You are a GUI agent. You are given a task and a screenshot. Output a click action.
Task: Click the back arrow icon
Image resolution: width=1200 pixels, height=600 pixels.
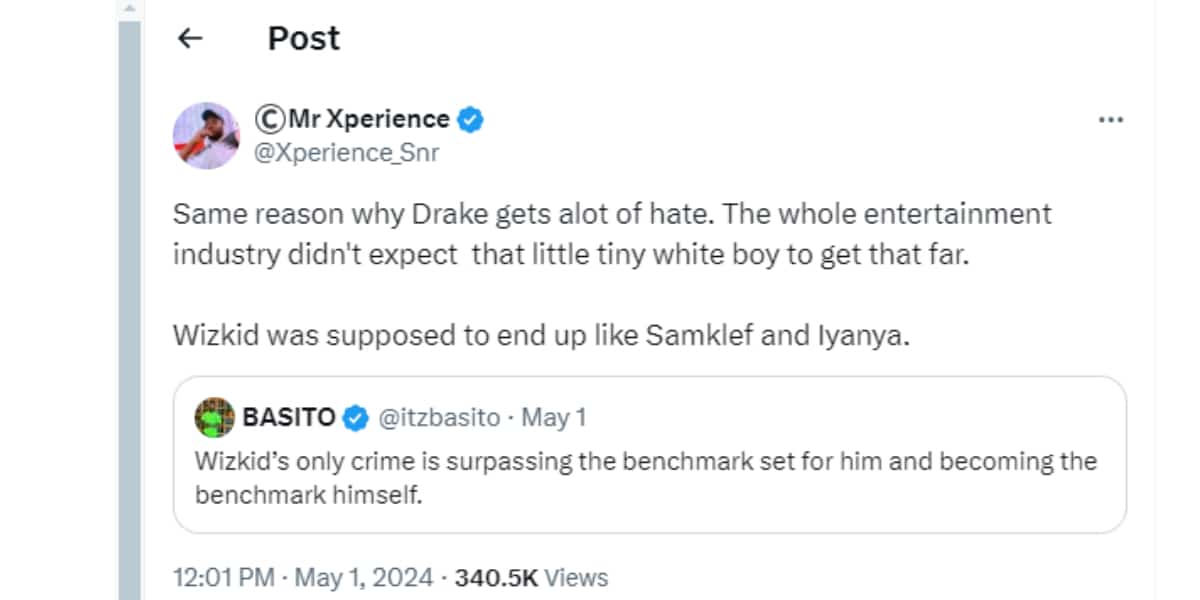[x=189, y=39]
